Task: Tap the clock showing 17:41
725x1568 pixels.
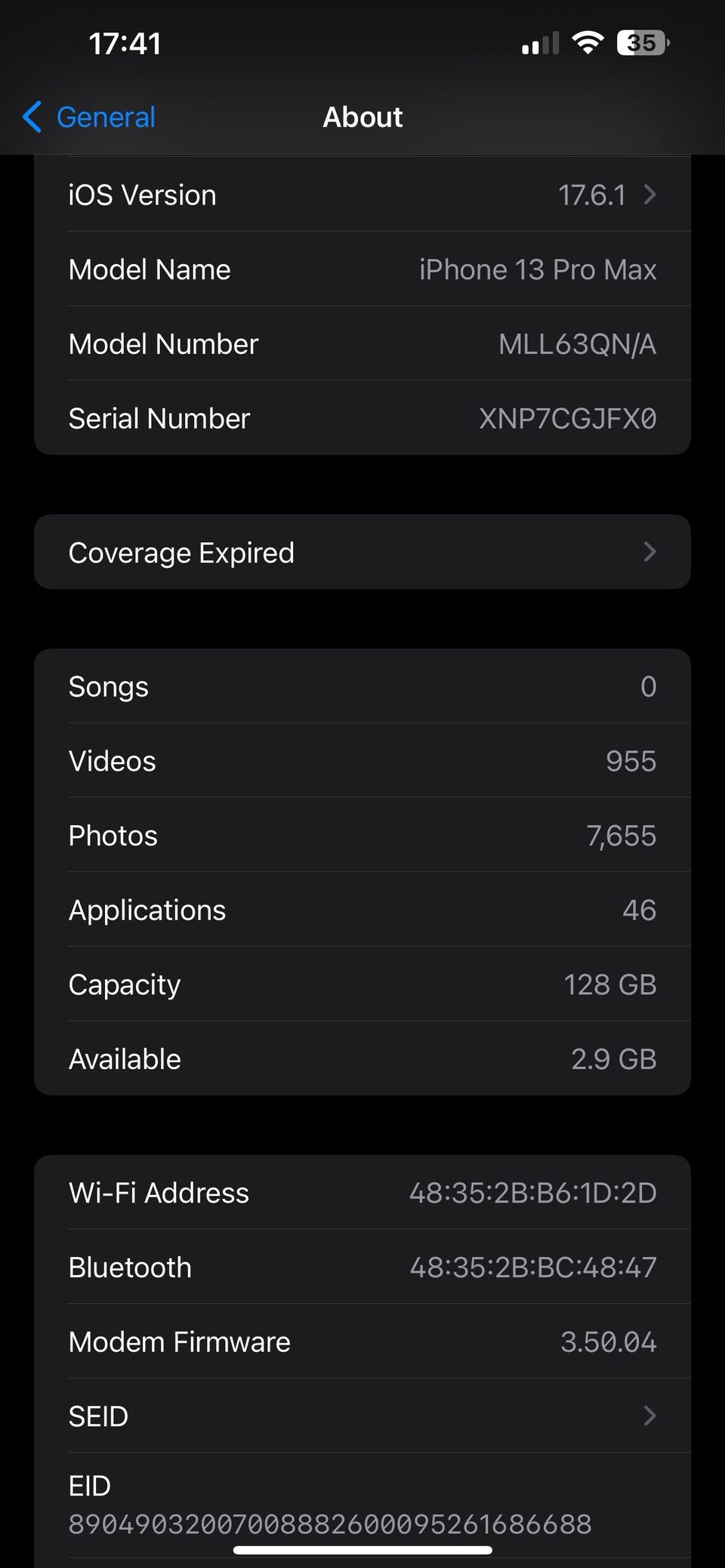Action: click(x=125, y=43)
